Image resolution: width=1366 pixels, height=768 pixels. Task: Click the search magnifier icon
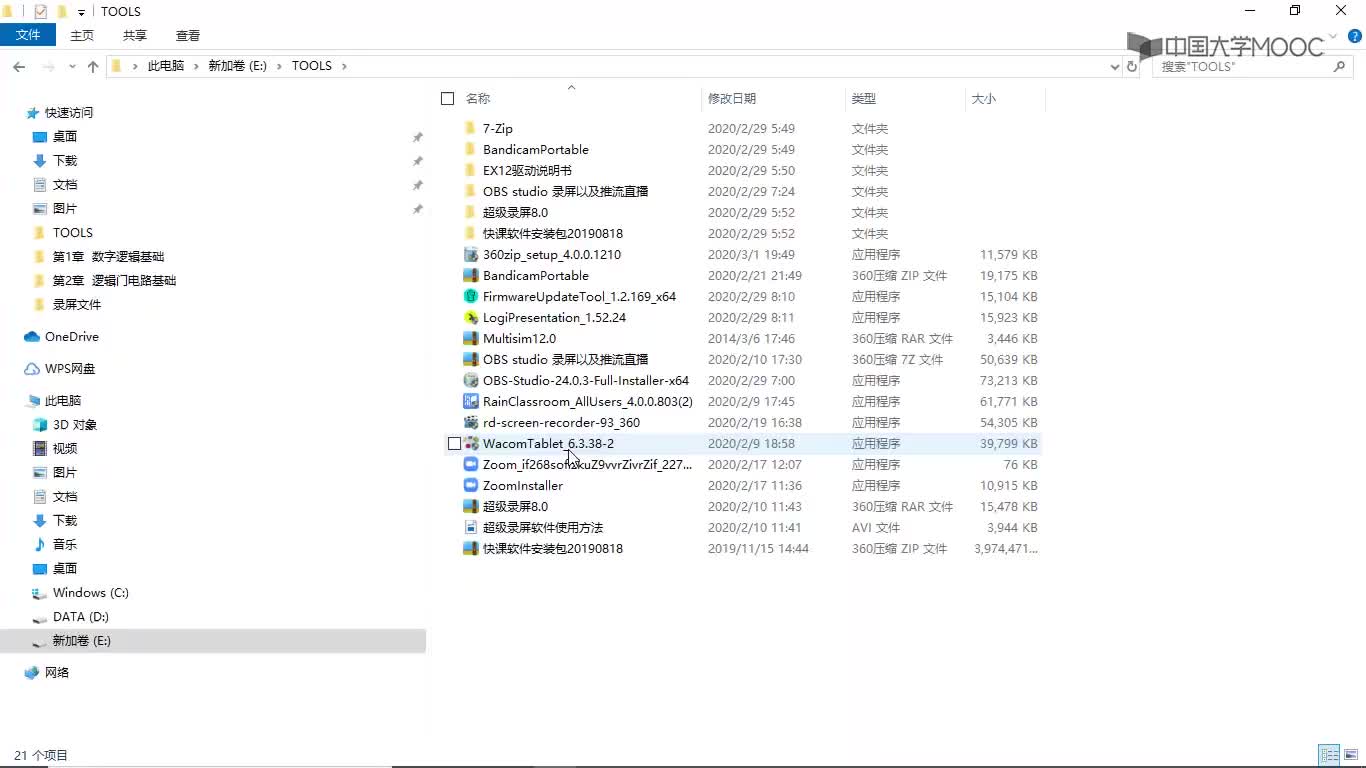[x=1339, y=66]
